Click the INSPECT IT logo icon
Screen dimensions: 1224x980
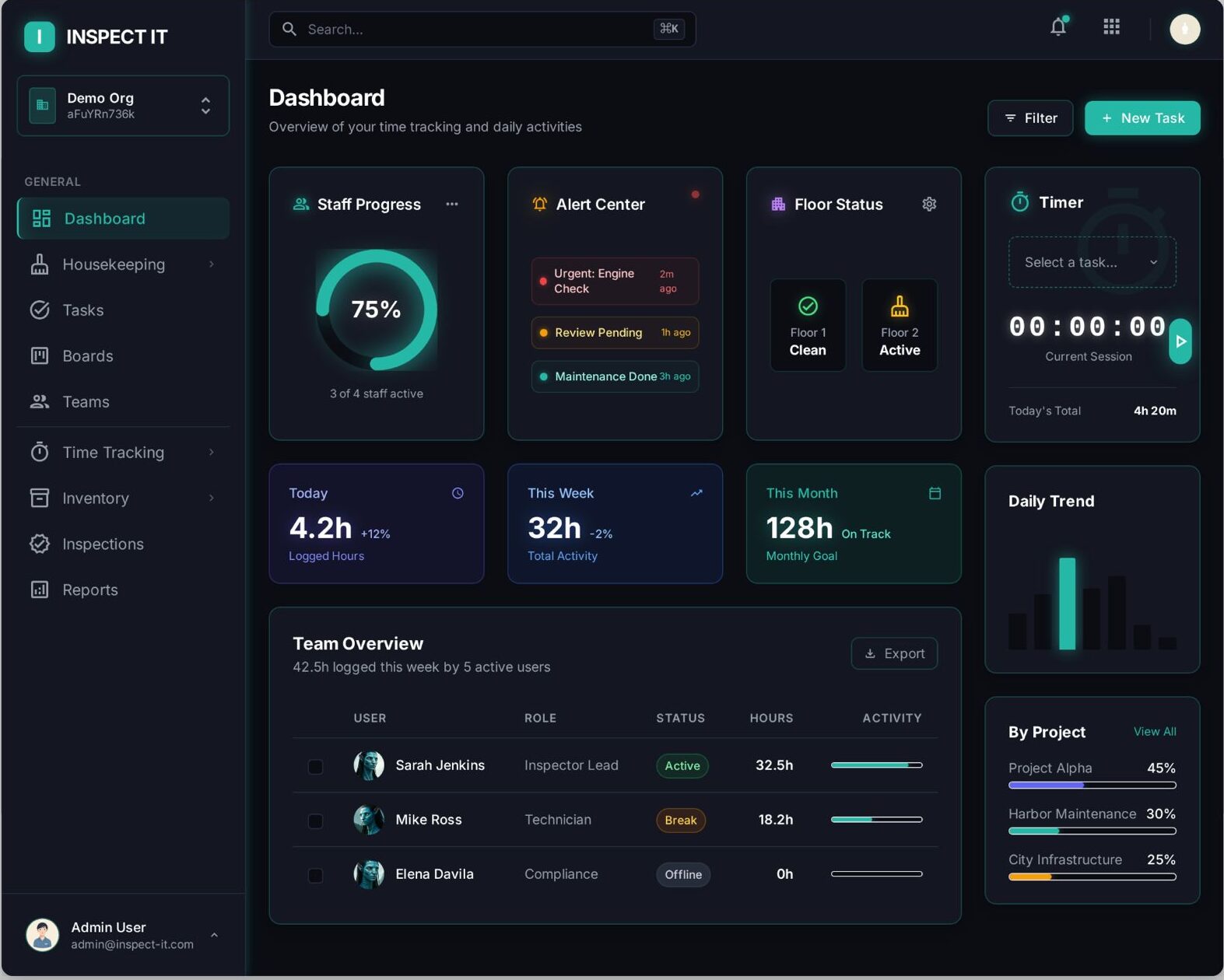40,37
